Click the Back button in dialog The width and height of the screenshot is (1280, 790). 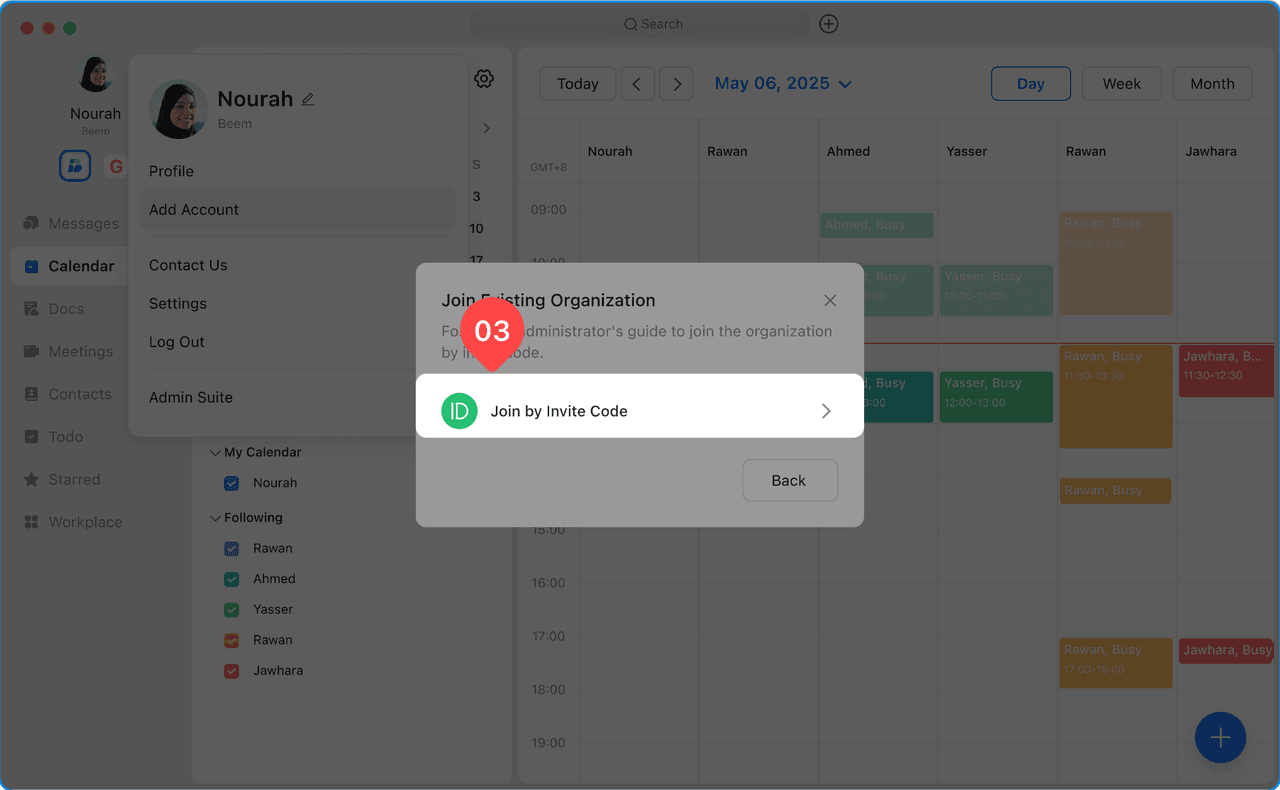789,481
